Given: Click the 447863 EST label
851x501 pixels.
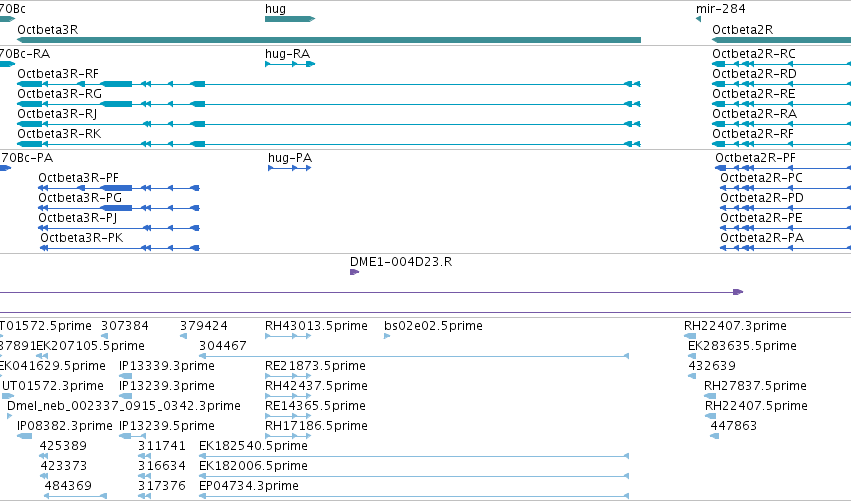Looking at the screenshot, I should pos(734,426).
